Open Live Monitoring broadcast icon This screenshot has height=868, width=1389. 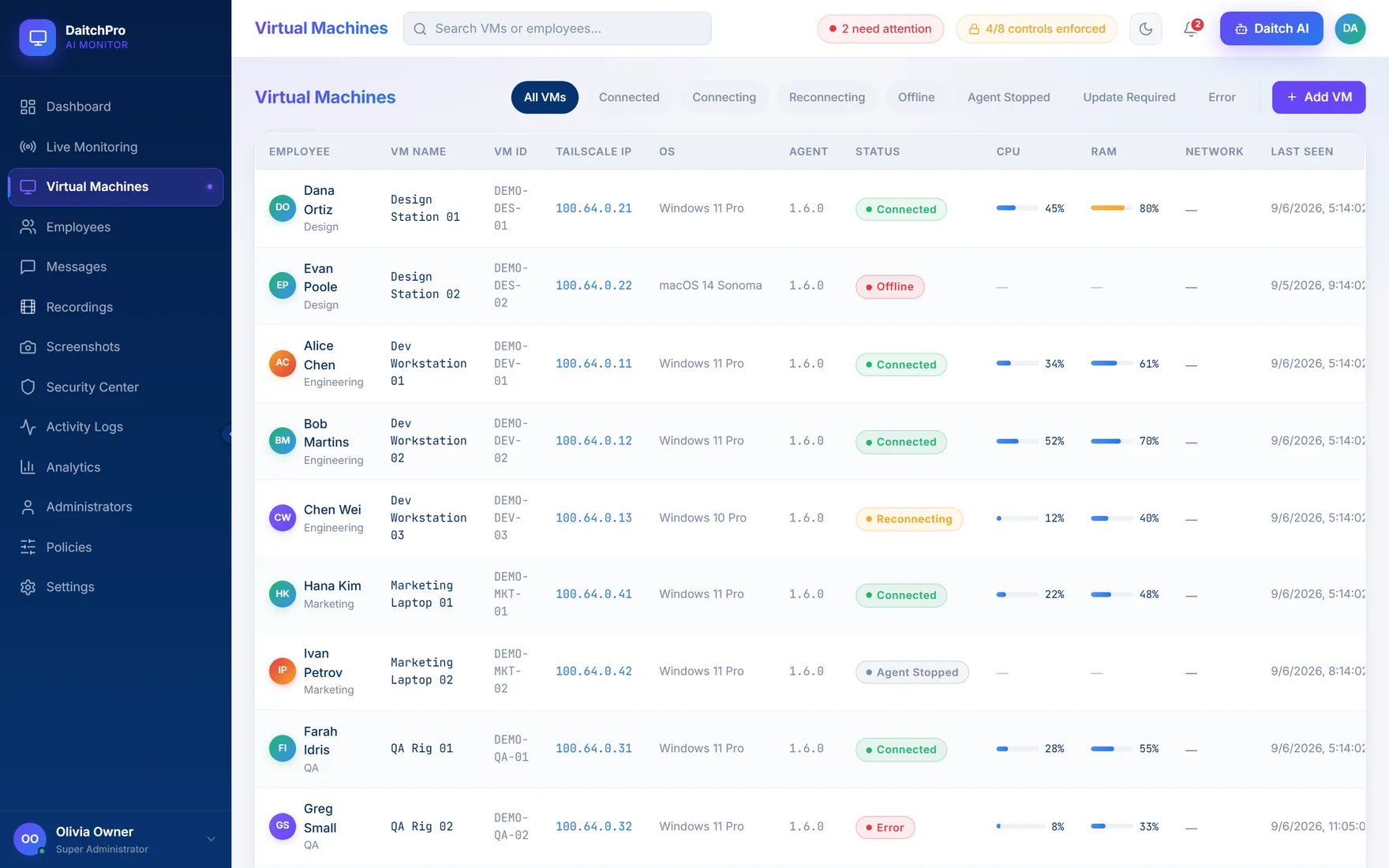tap(28, 147)
